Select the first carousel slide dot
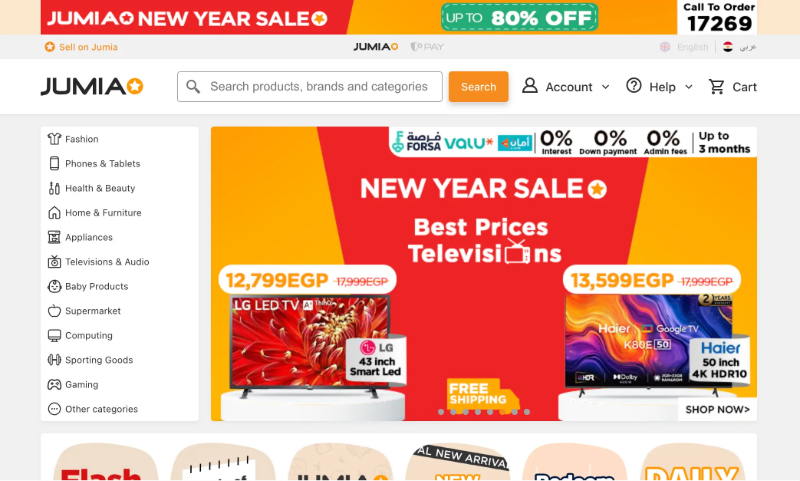The height and width of the screenshot is (481, 800). click(441, 412)
